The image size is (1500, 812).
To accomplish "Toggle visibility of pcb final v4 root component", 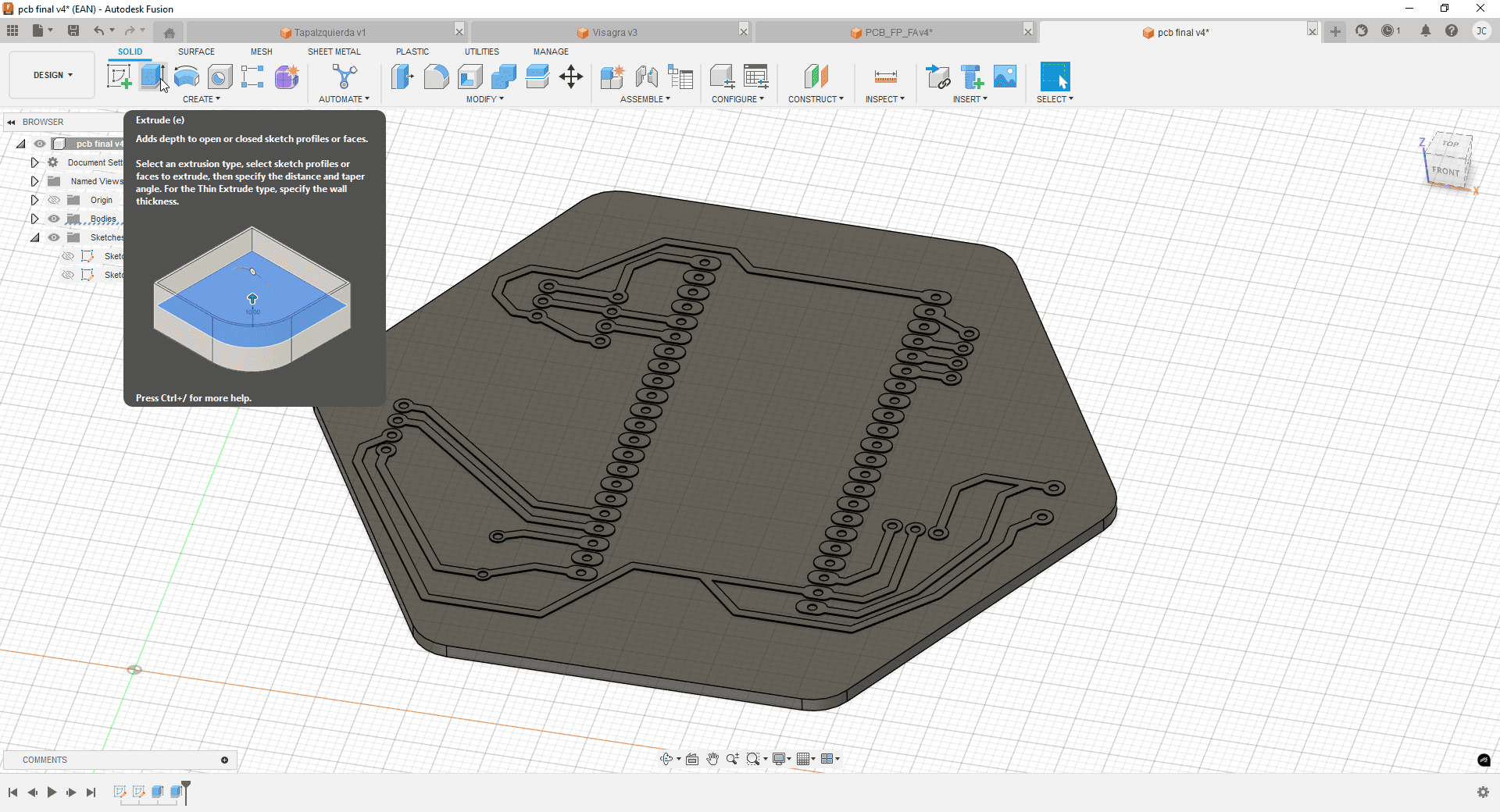I will 39,144.
